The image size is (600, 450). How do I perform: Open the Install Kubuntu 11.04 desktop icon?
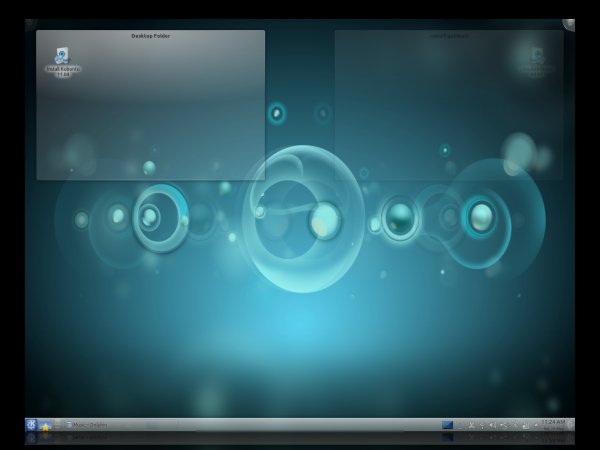(63, 62)
